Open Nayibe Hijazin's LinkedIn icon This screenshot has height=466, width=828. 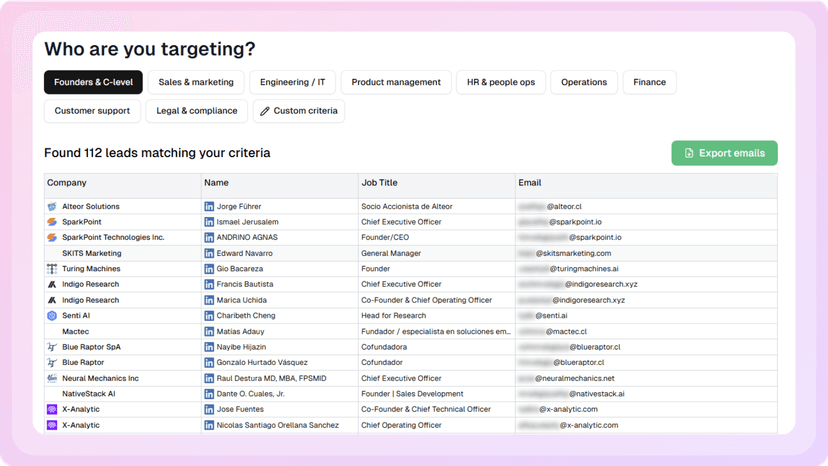tap(209, 347)
